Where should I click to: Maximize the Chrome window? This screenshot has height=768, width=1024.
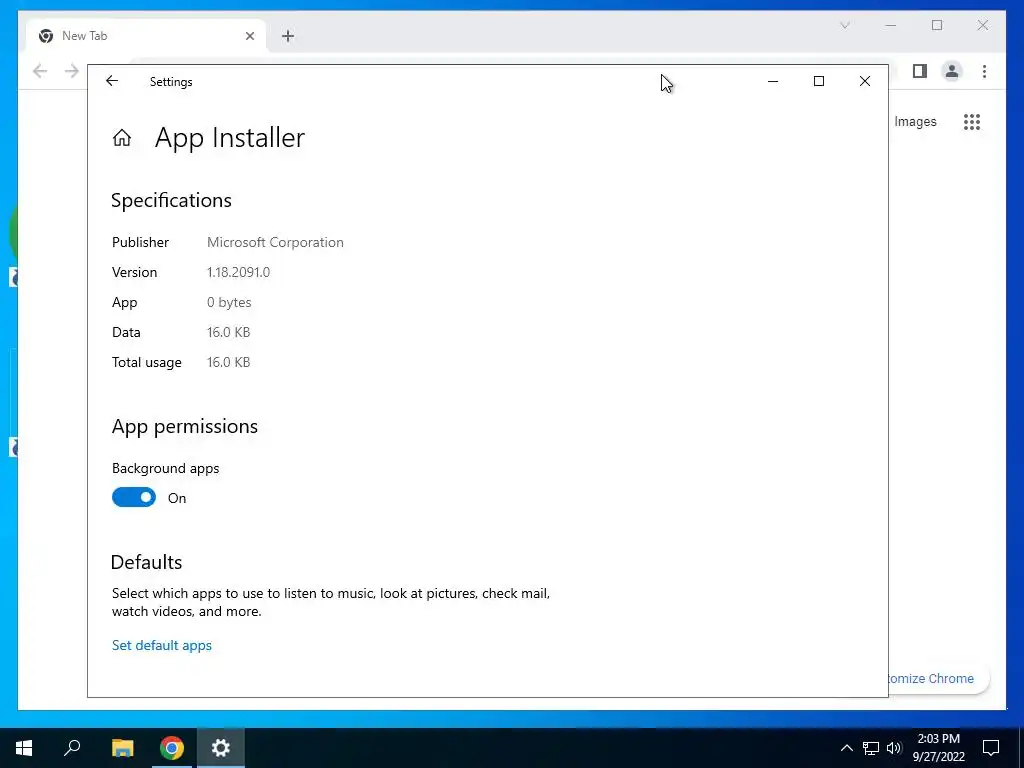(x=937, y=25)
